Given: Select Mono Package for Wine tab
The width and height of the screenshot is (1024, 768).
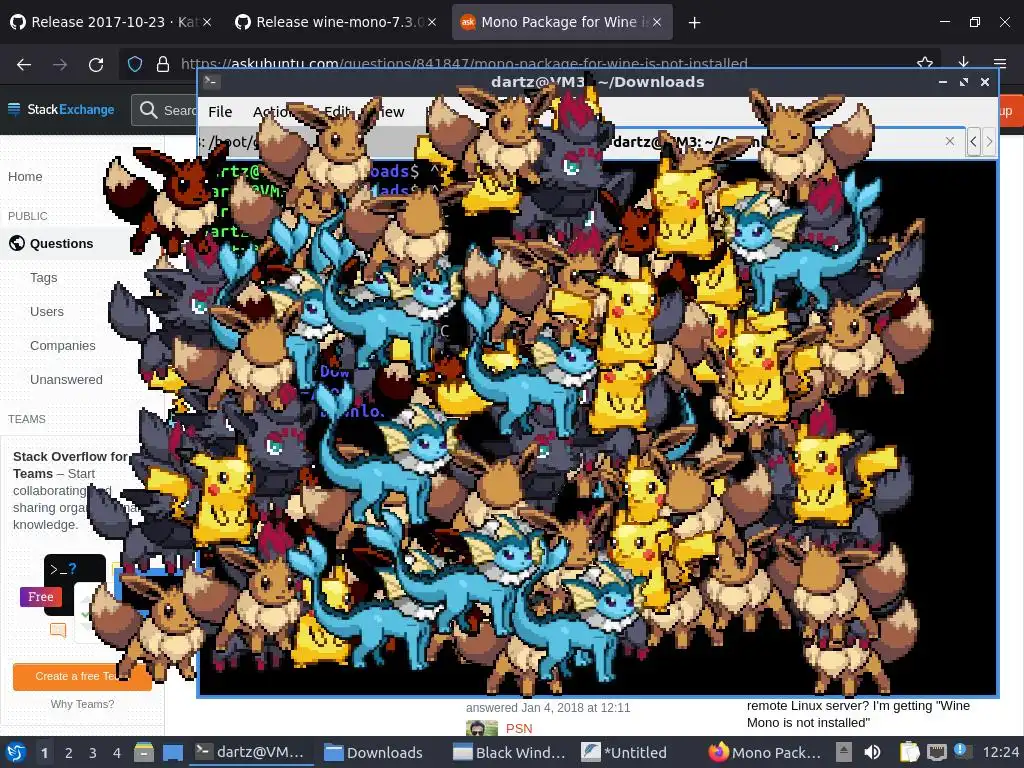Looking at the screenshot, I should (562, 22).
